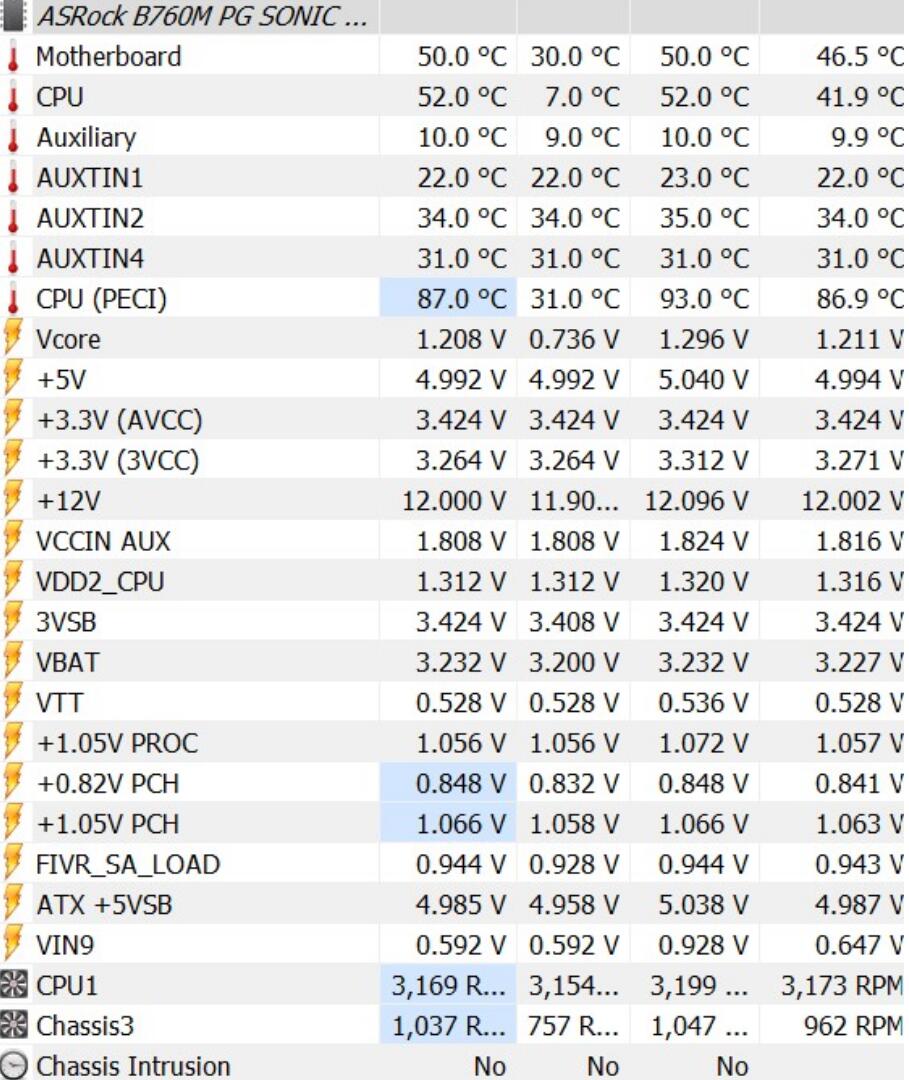Click the ATX +5VSB label
This screenshot has height=1080, width=909.
tap(104, 905)
